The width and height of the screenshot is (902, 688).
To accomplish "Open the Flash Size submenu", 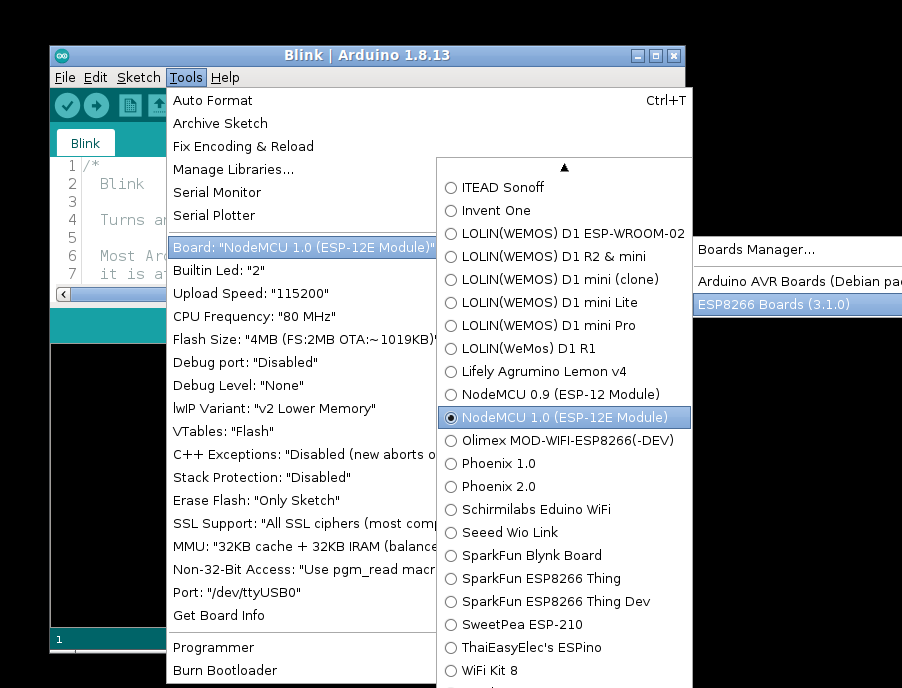I will (x=303, y=339).
